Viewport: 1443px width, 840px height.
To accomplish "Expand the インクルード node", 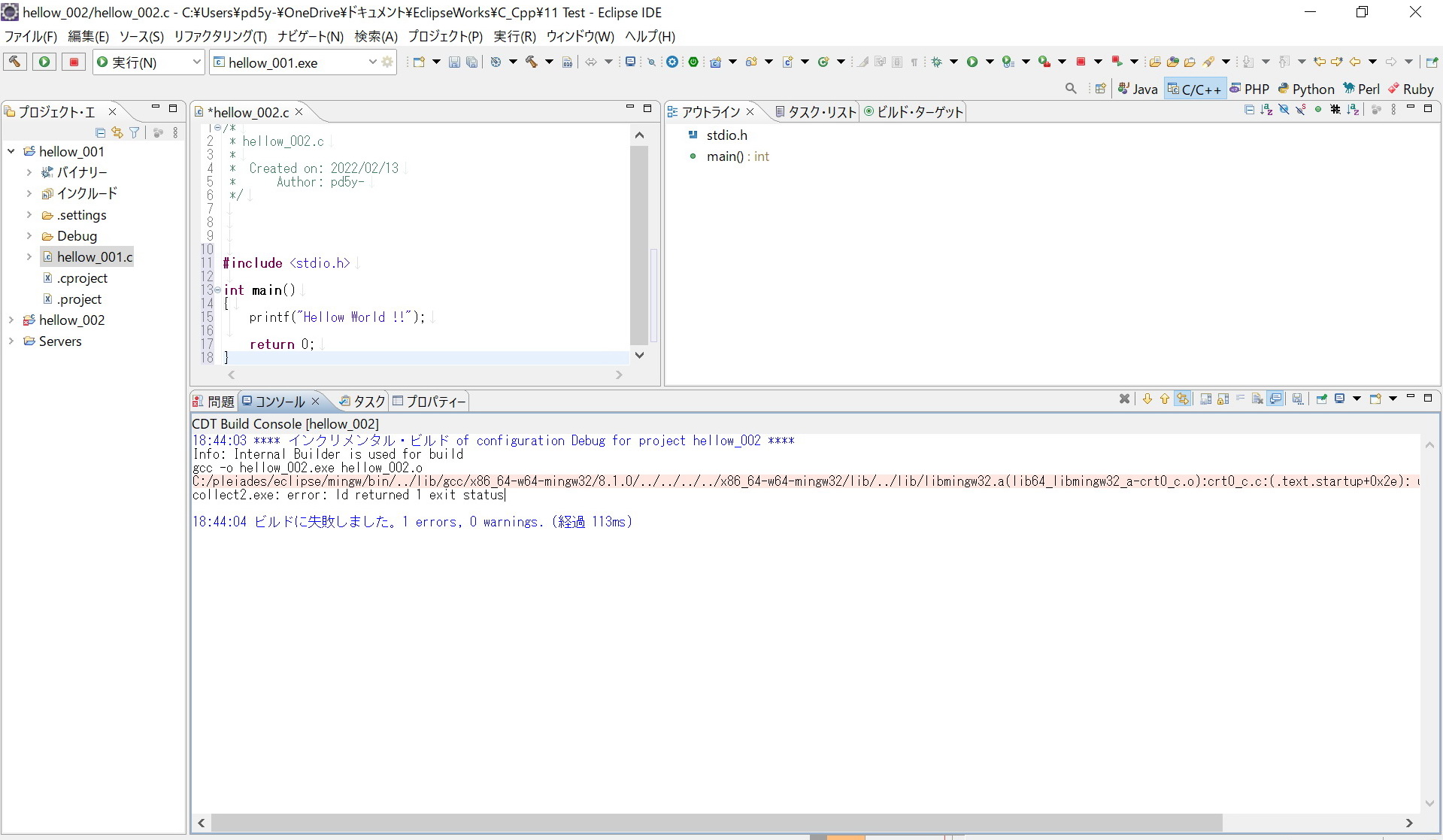I will pos(29,193).
